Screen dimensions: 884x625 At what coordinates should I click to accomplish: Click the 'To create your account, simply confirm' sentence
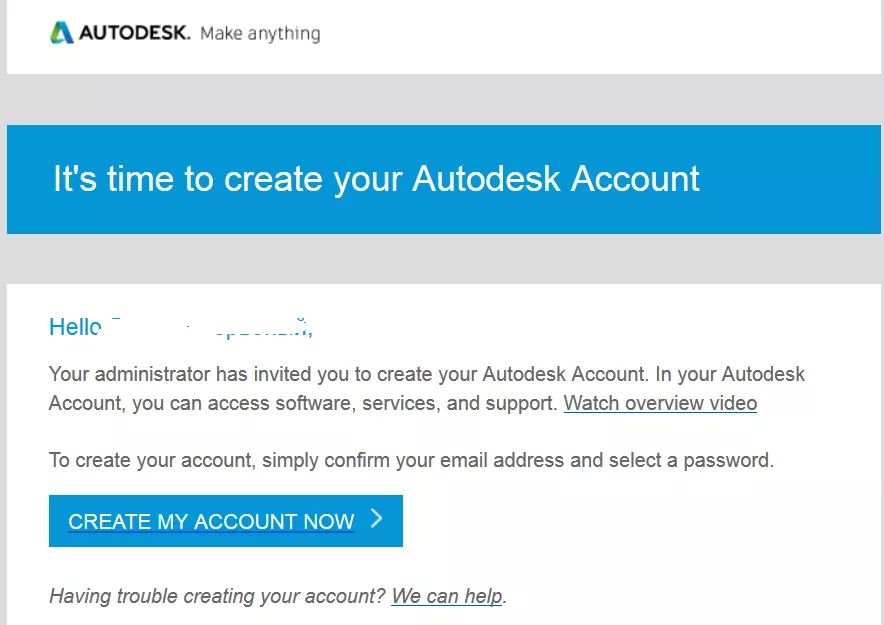coord(411,460)
